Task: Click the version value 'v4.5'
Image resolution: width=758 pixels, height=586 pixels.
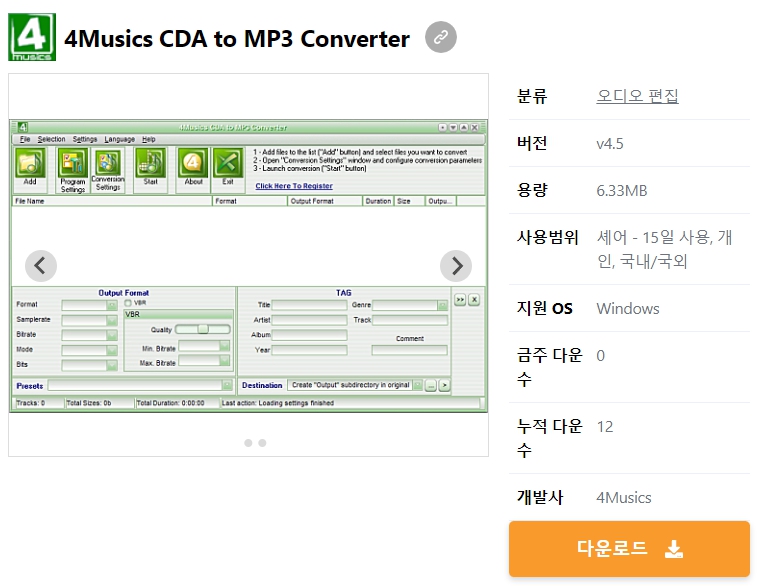Action: point(610,144)
